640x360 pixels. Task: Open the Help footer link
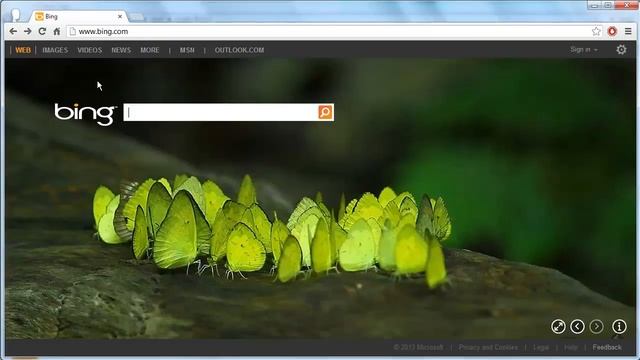571,347
